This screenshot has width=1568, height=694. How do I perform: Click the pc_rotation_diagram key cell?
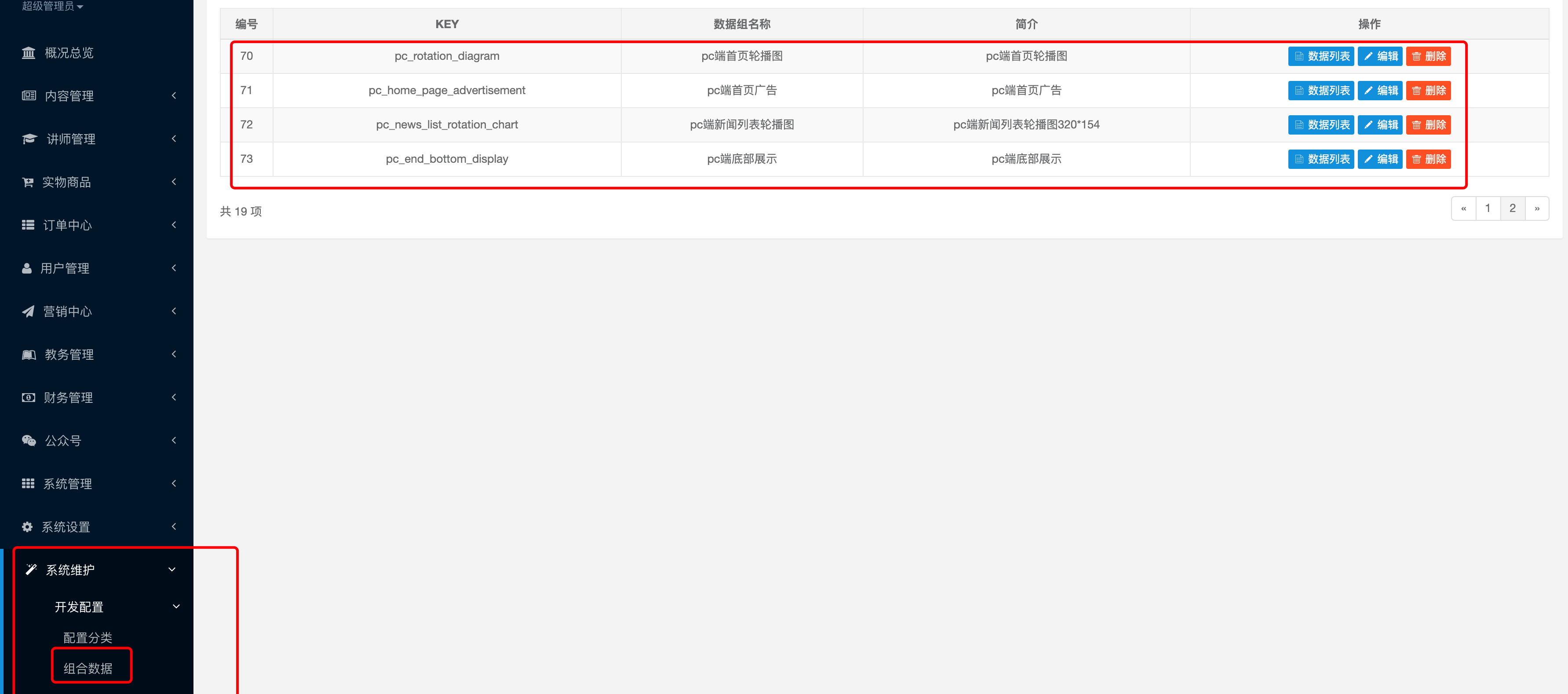(447, 56)
